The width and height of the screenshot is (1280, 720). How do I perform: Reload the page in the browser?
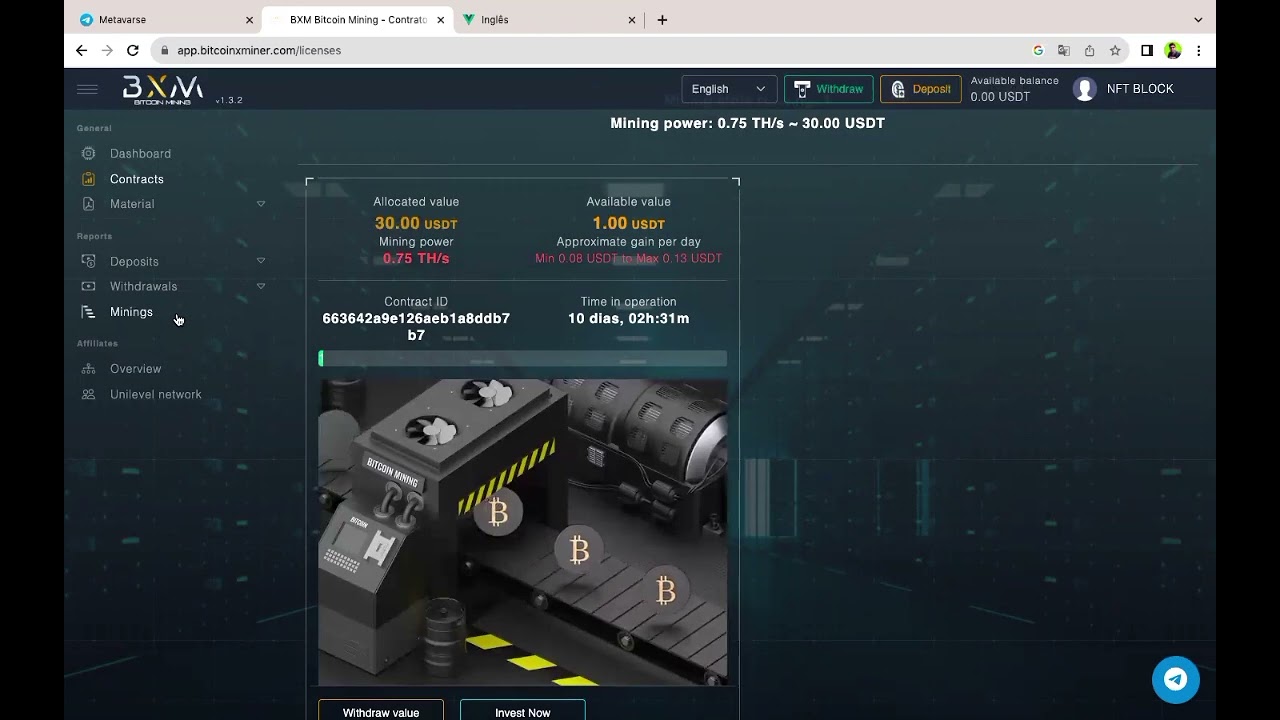click(132, 50)
